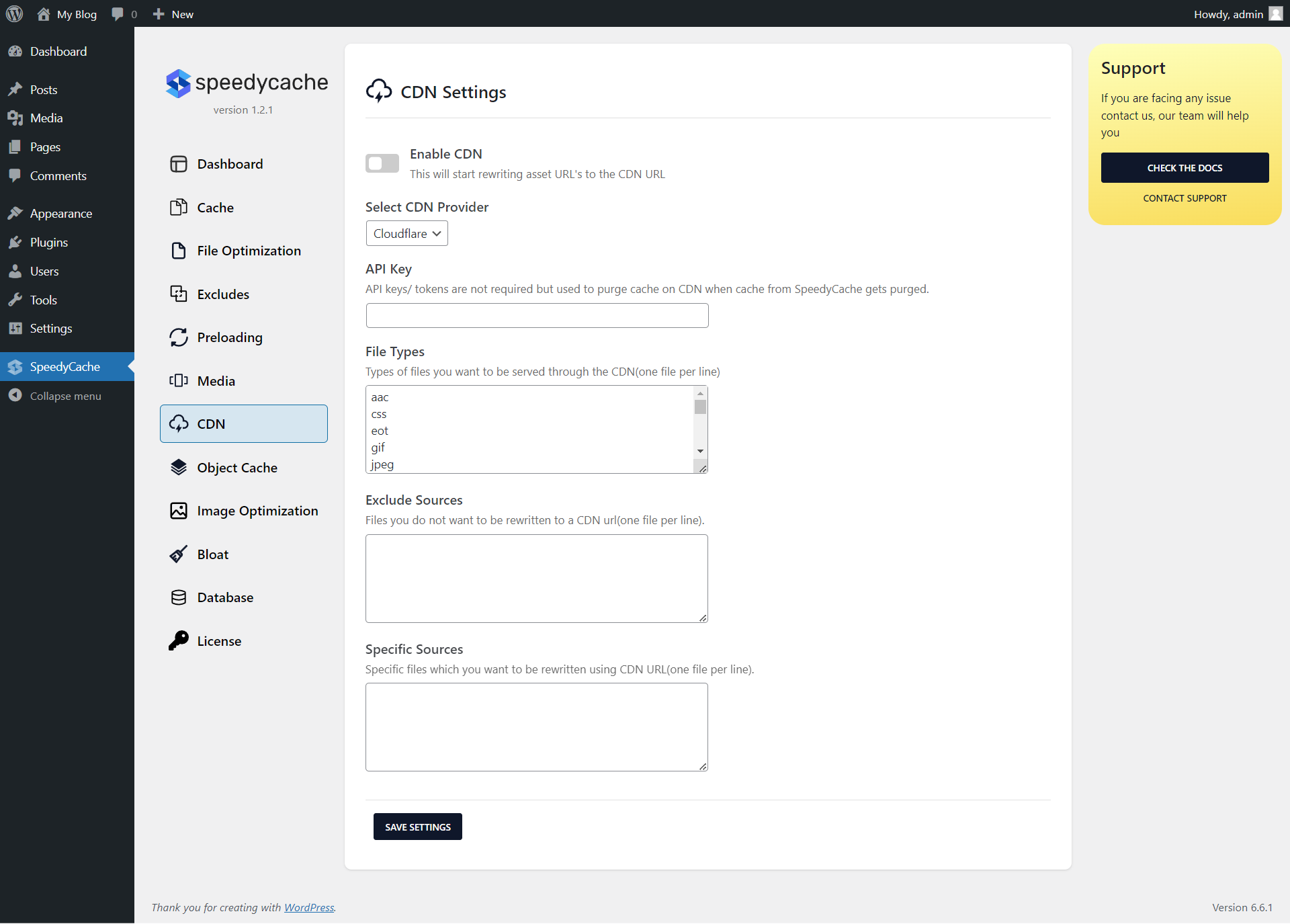Screen dimensions: 1290x924
Task: Click the Excludes icon
Action: (x=178, y=294)
